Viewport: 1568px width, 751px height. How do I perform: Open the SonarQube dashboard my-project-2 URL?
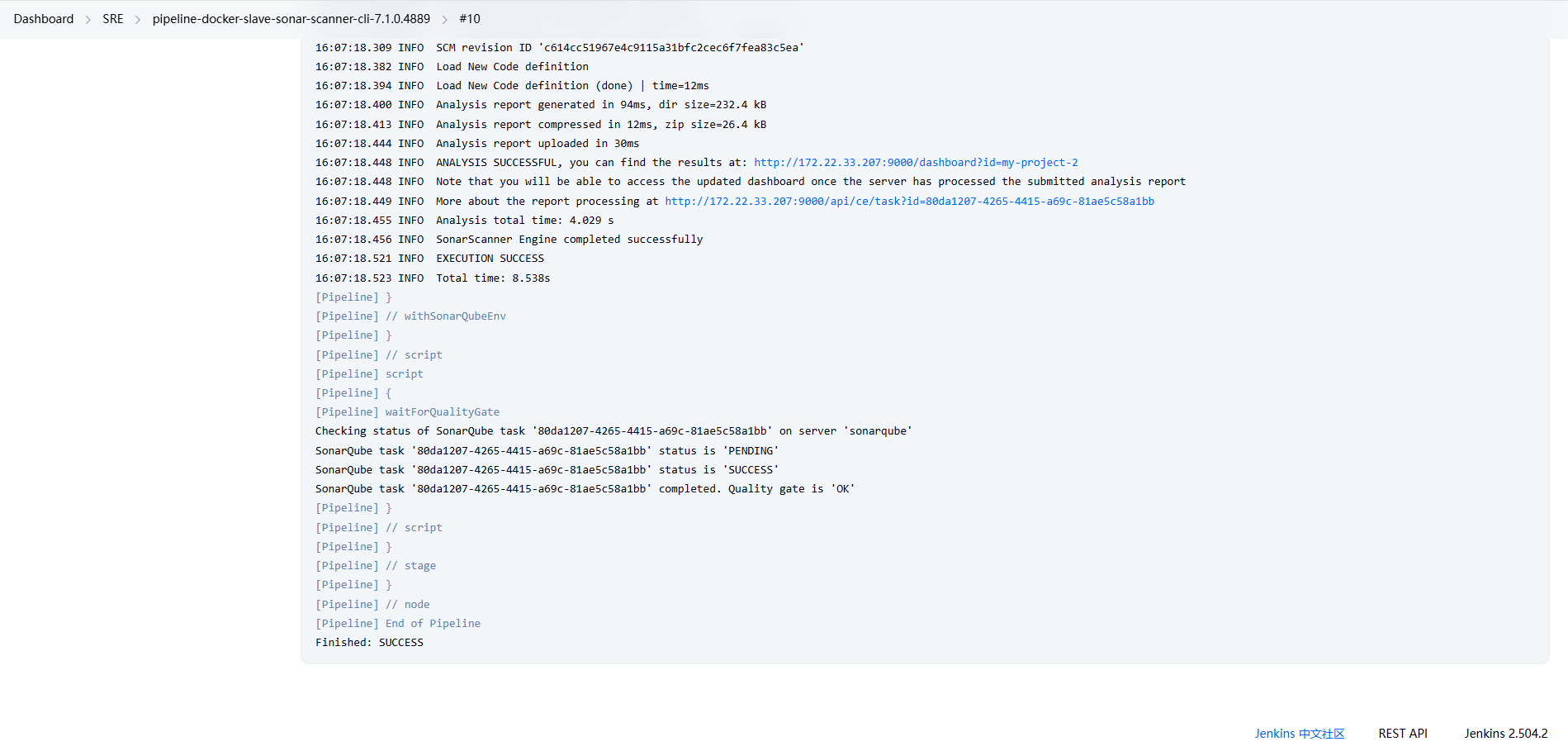click(x=915, y=163)
